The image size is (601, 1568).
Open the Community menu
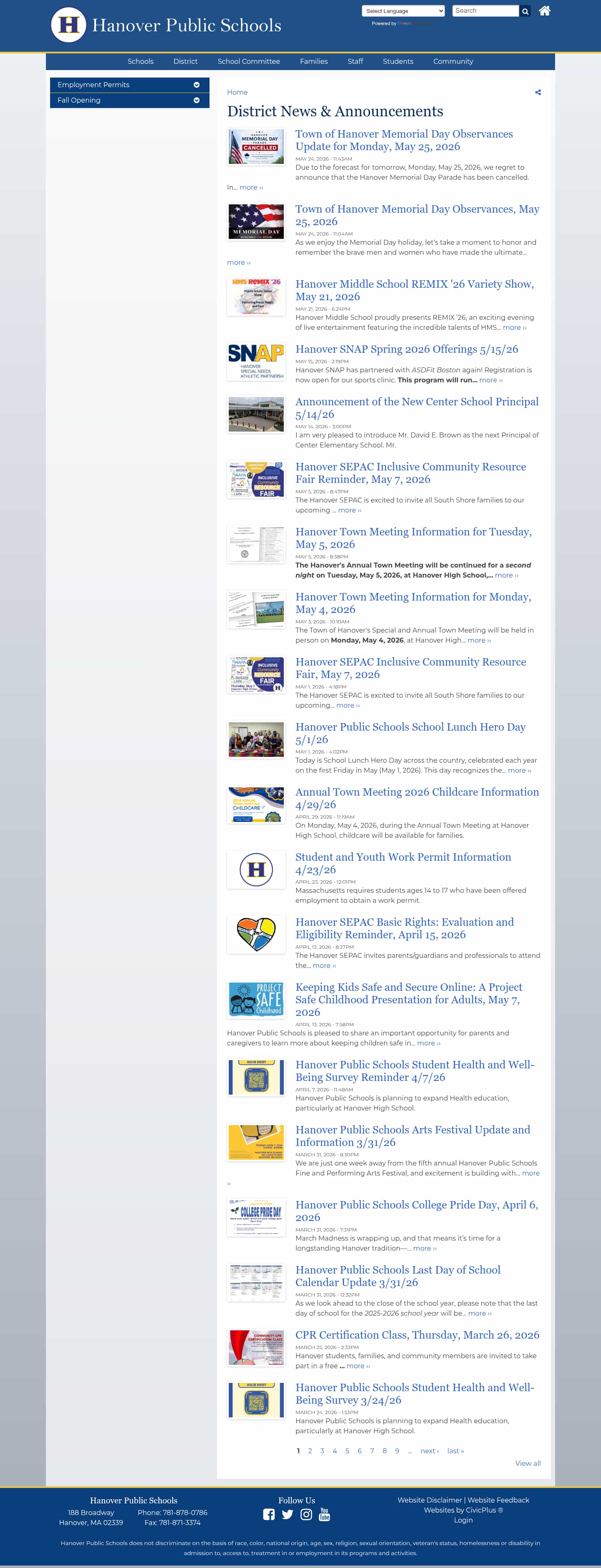click(453, 61)
